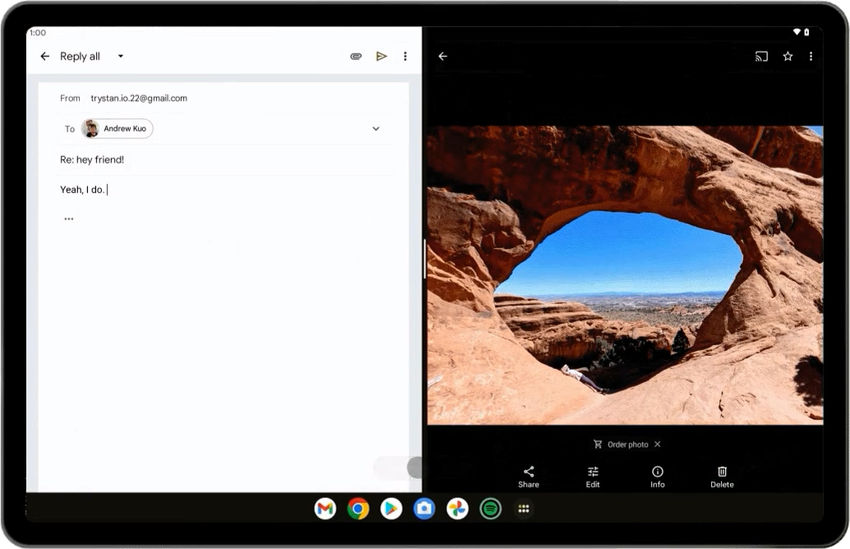The image size is (850, 549).
Task: Tap the attach file paperclip icon
Action: [355, 57]
